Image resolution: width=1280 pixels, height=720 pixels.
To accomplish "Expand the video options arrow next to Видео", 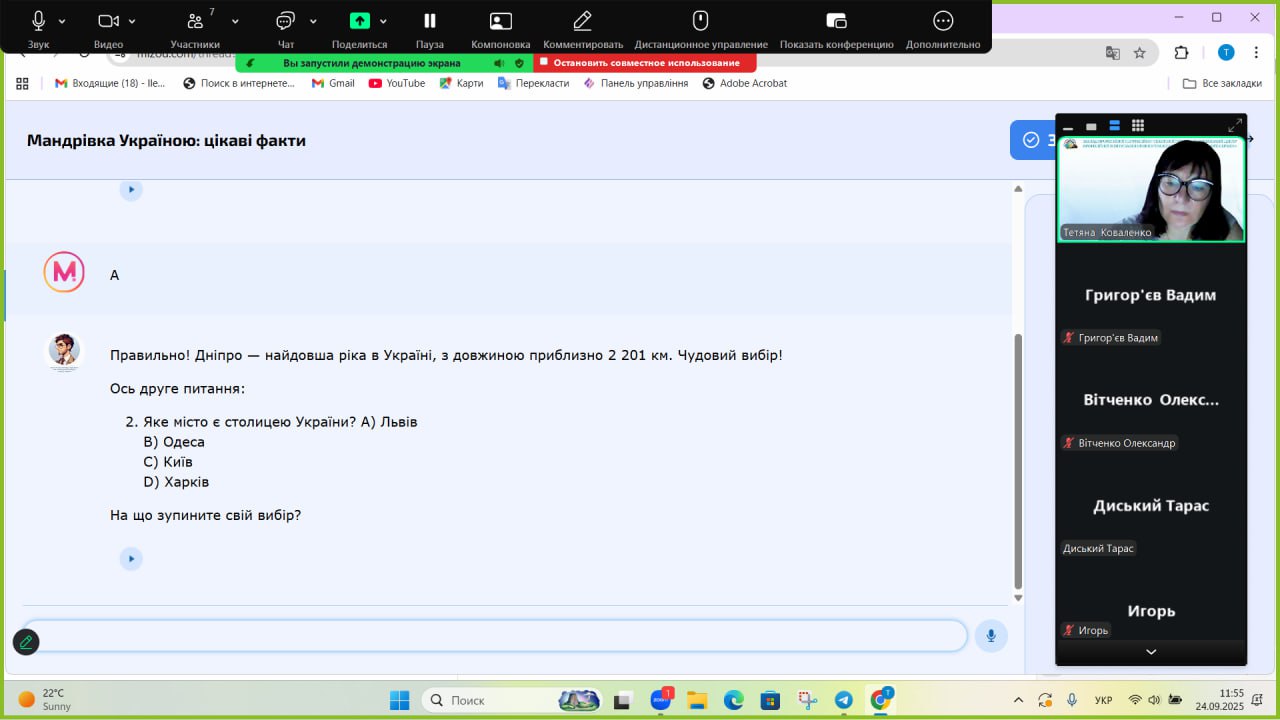I will (132, 21).
